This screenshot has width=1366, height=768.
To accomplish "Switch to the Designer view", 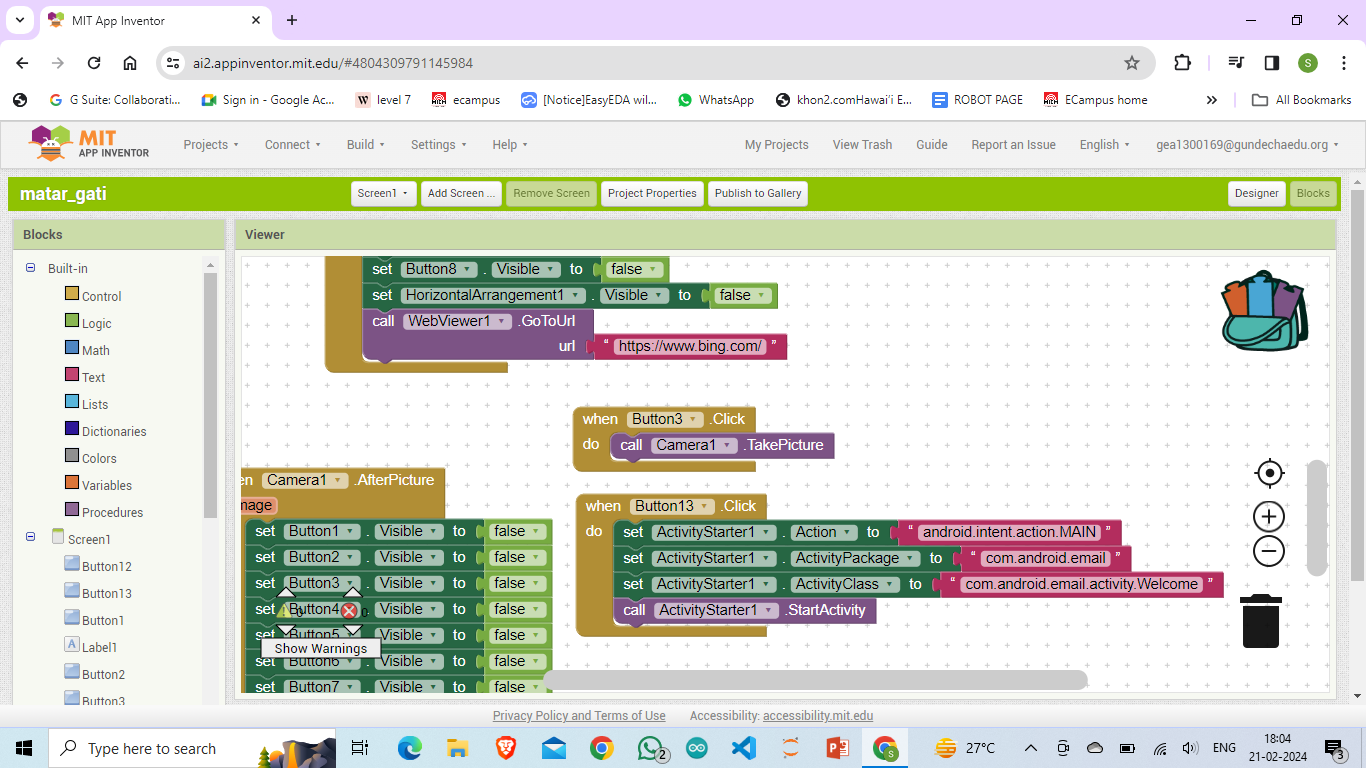I will [x=1256, y=193].
